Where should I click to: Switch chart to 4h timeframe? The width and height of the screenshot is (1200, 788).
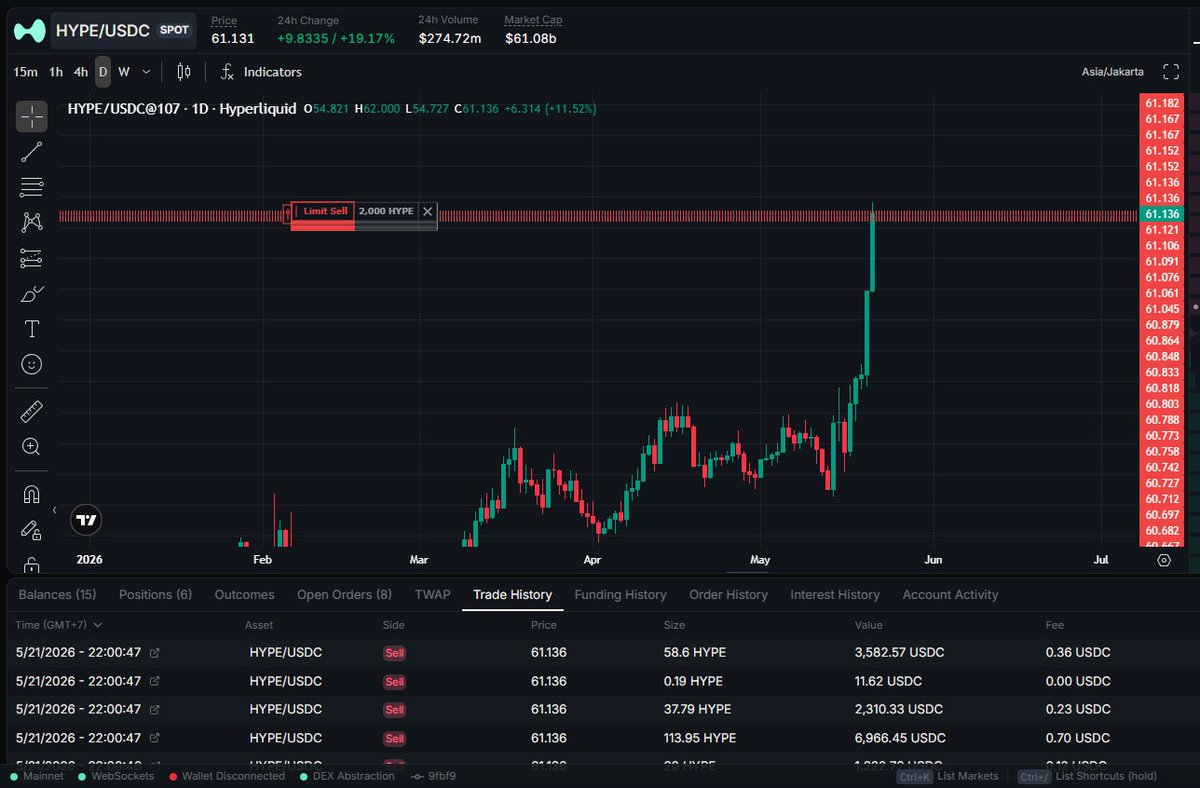(x=81, y=72)
